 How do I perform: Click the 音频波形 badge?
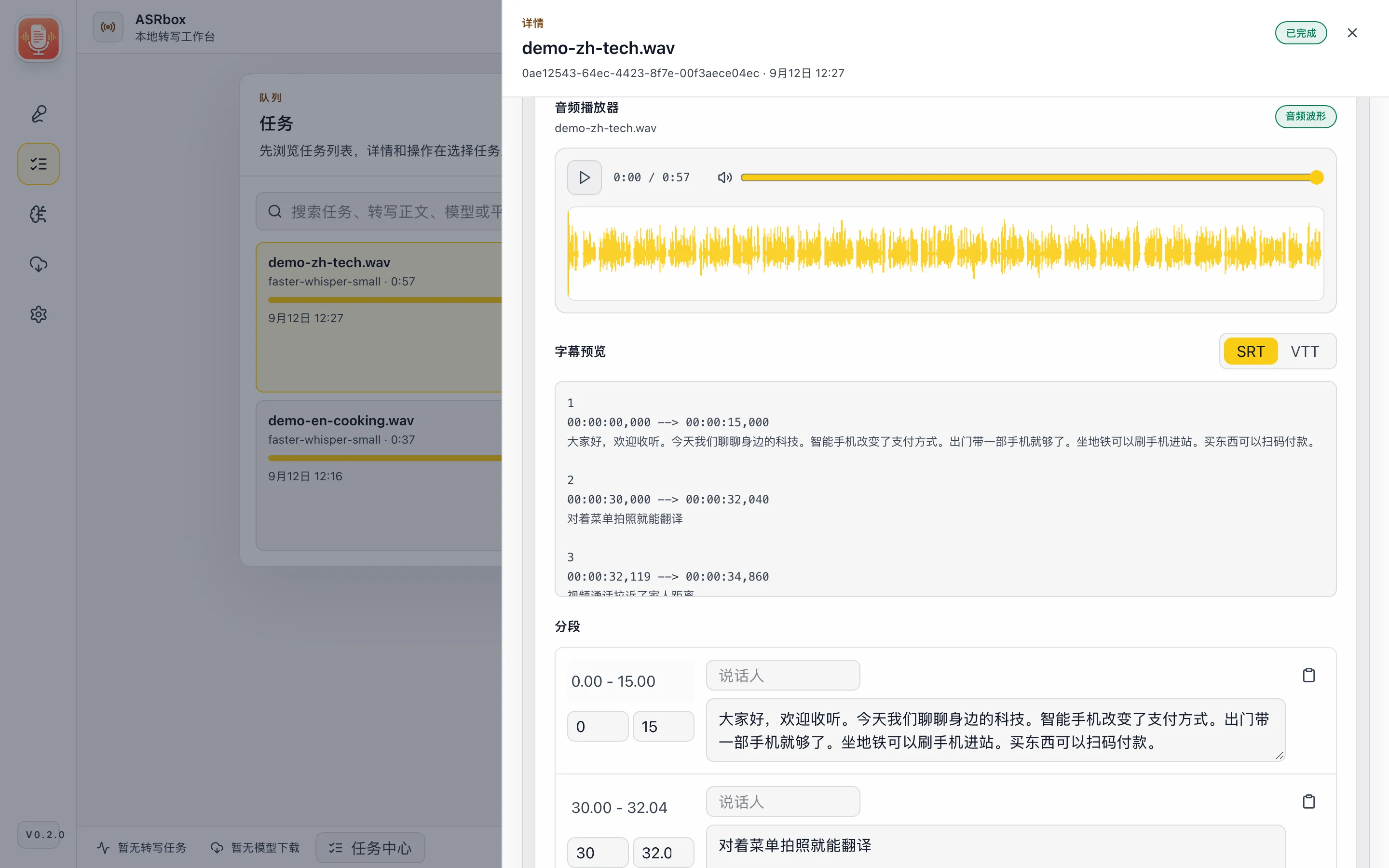[1305, 117]
